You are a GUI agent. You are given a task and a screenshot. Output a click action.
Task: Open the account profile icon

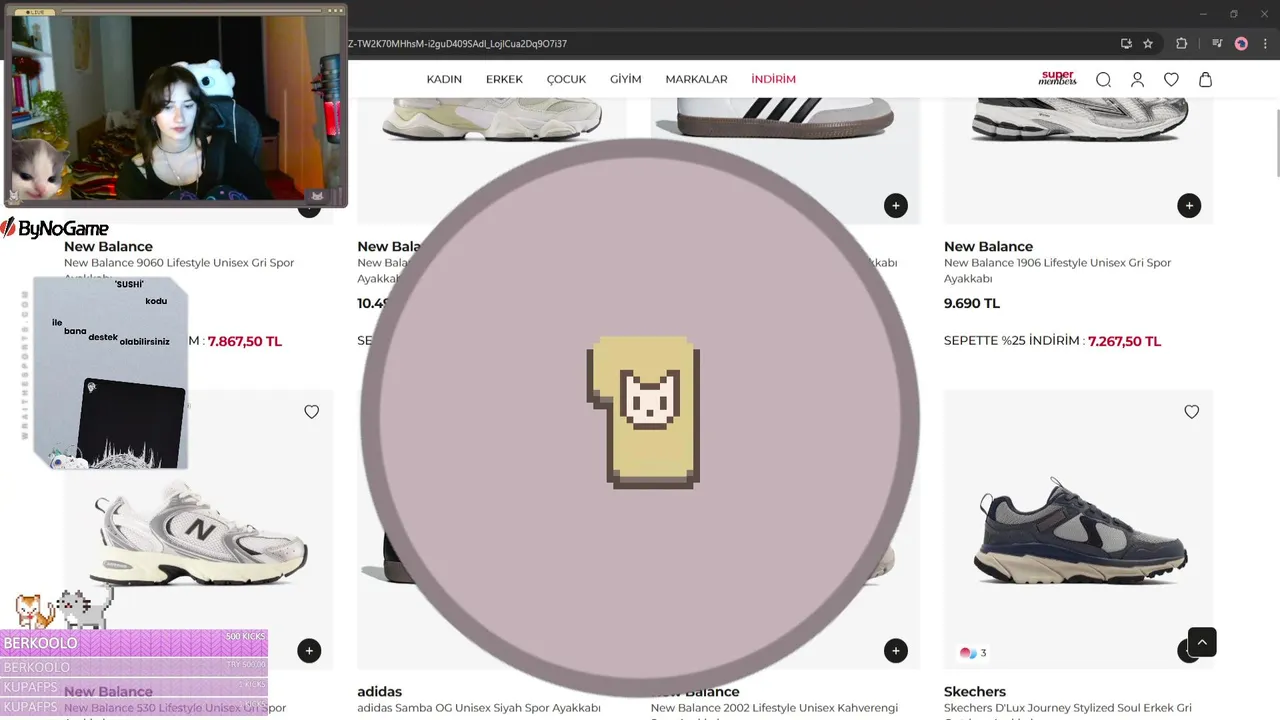coord(1137,80)
